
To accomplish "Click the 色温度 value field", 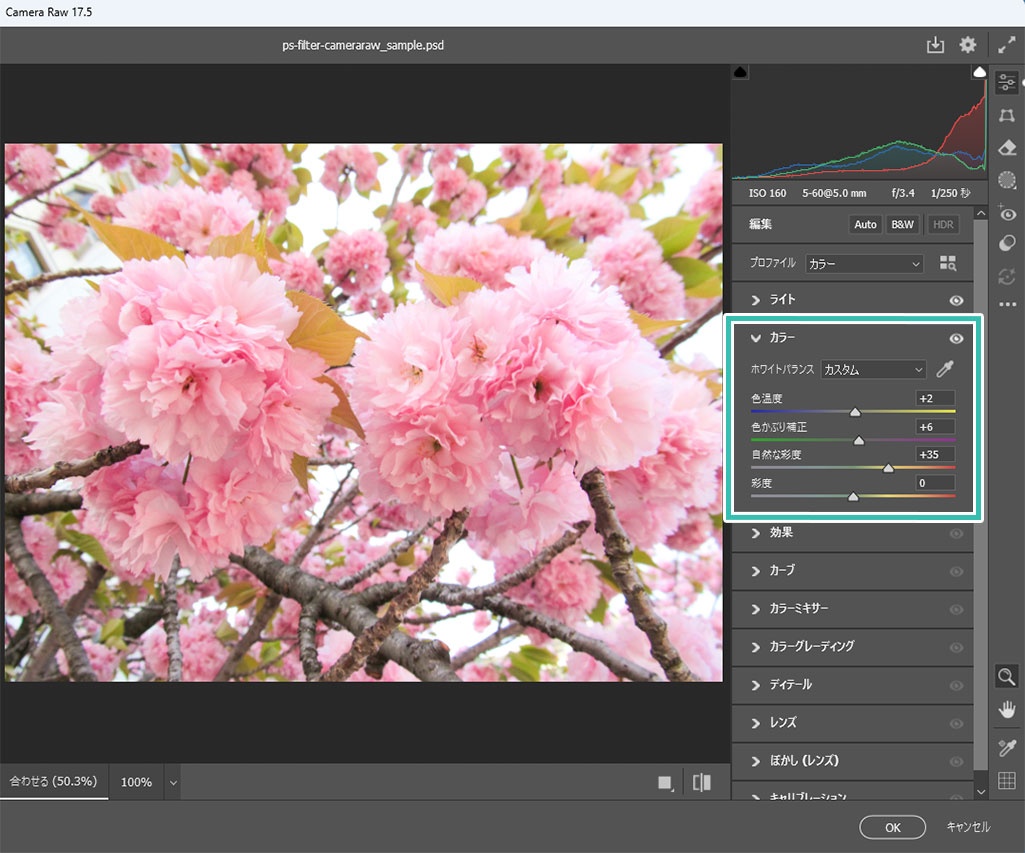I will point(935,398).
